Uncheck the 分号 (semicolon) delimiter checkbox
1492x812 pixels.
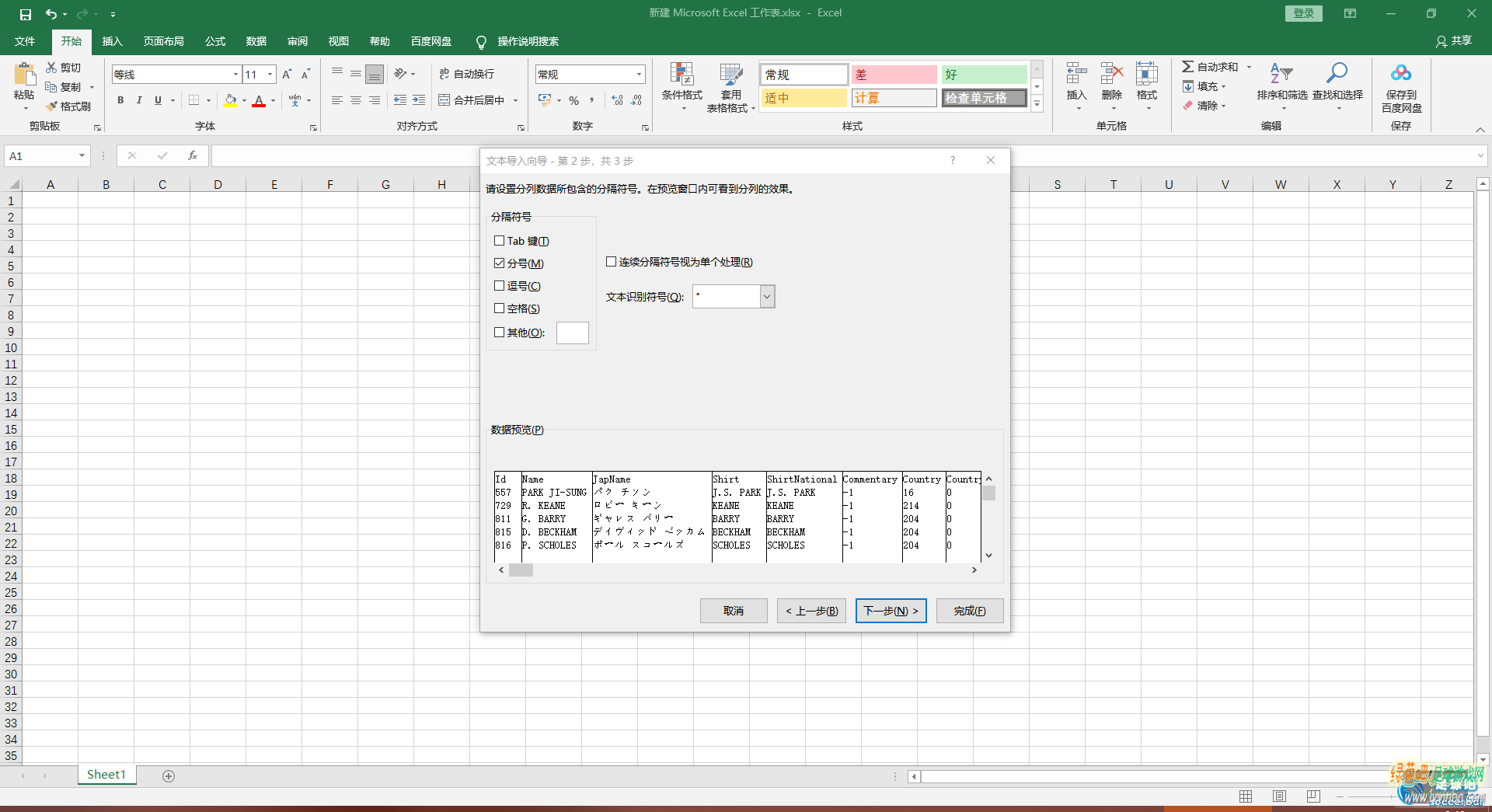point(500,263)
